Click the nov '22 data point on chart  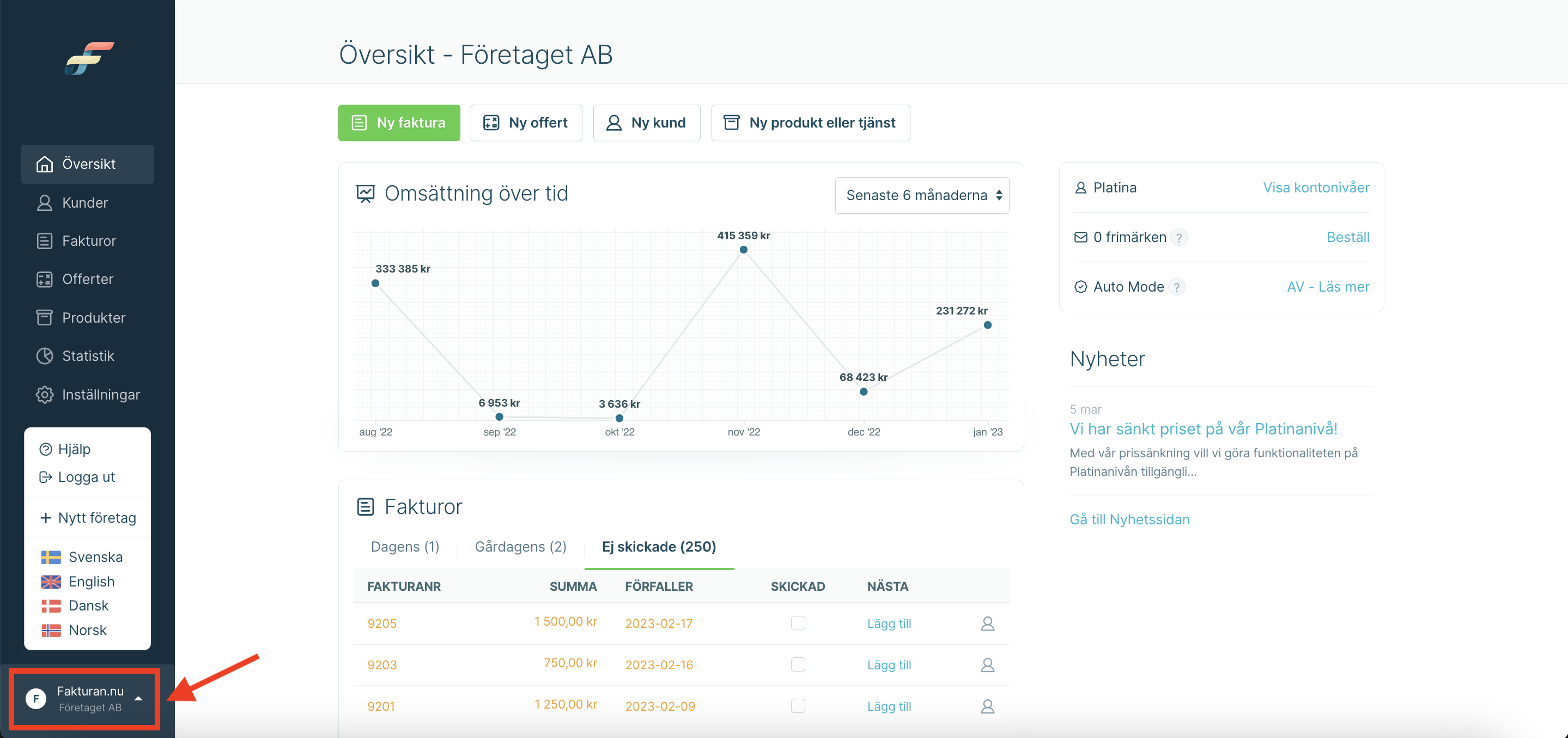743,250
